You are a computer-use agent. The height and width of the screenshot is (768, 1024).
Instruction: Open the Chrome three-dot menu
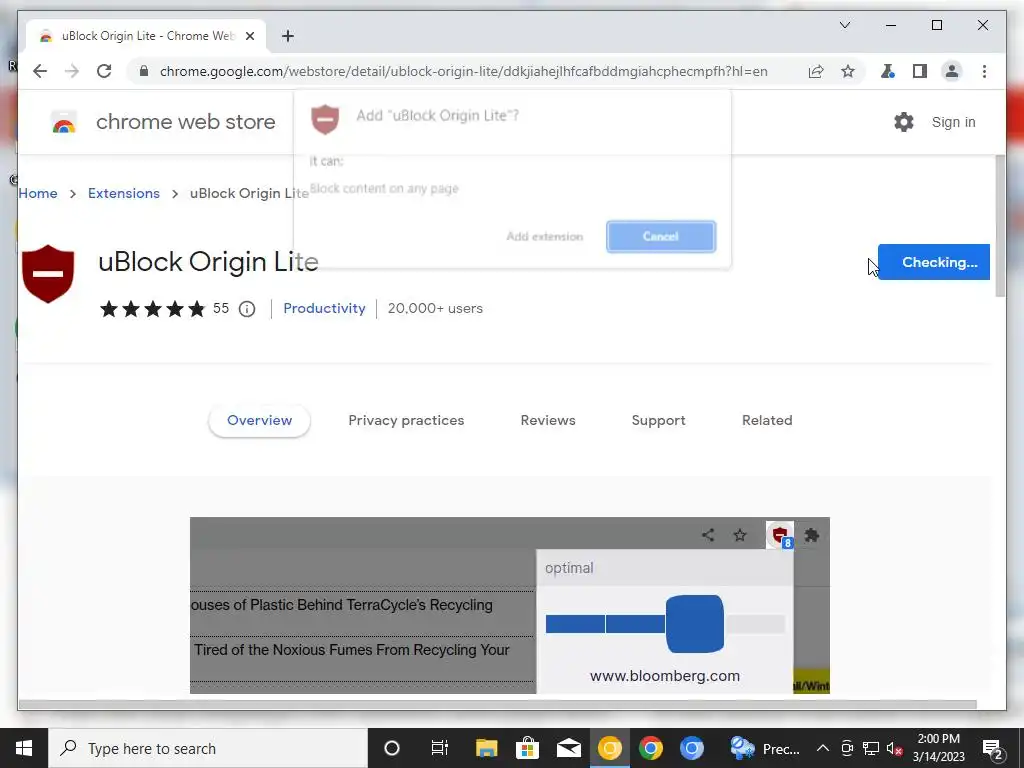(x=984, y=71)
